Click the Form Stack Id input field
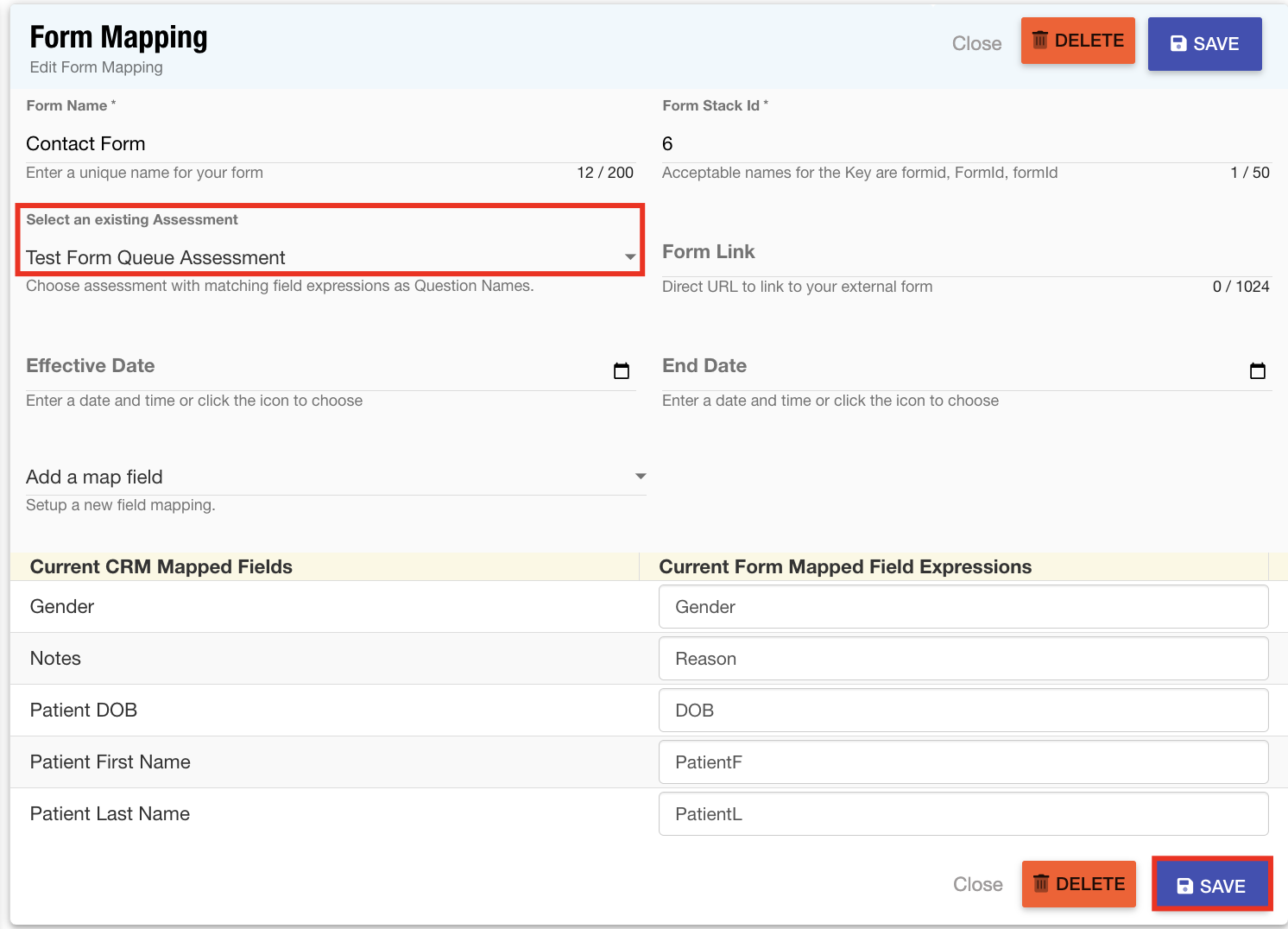Viewport: 1288px width, 929px height. point(965,144)
